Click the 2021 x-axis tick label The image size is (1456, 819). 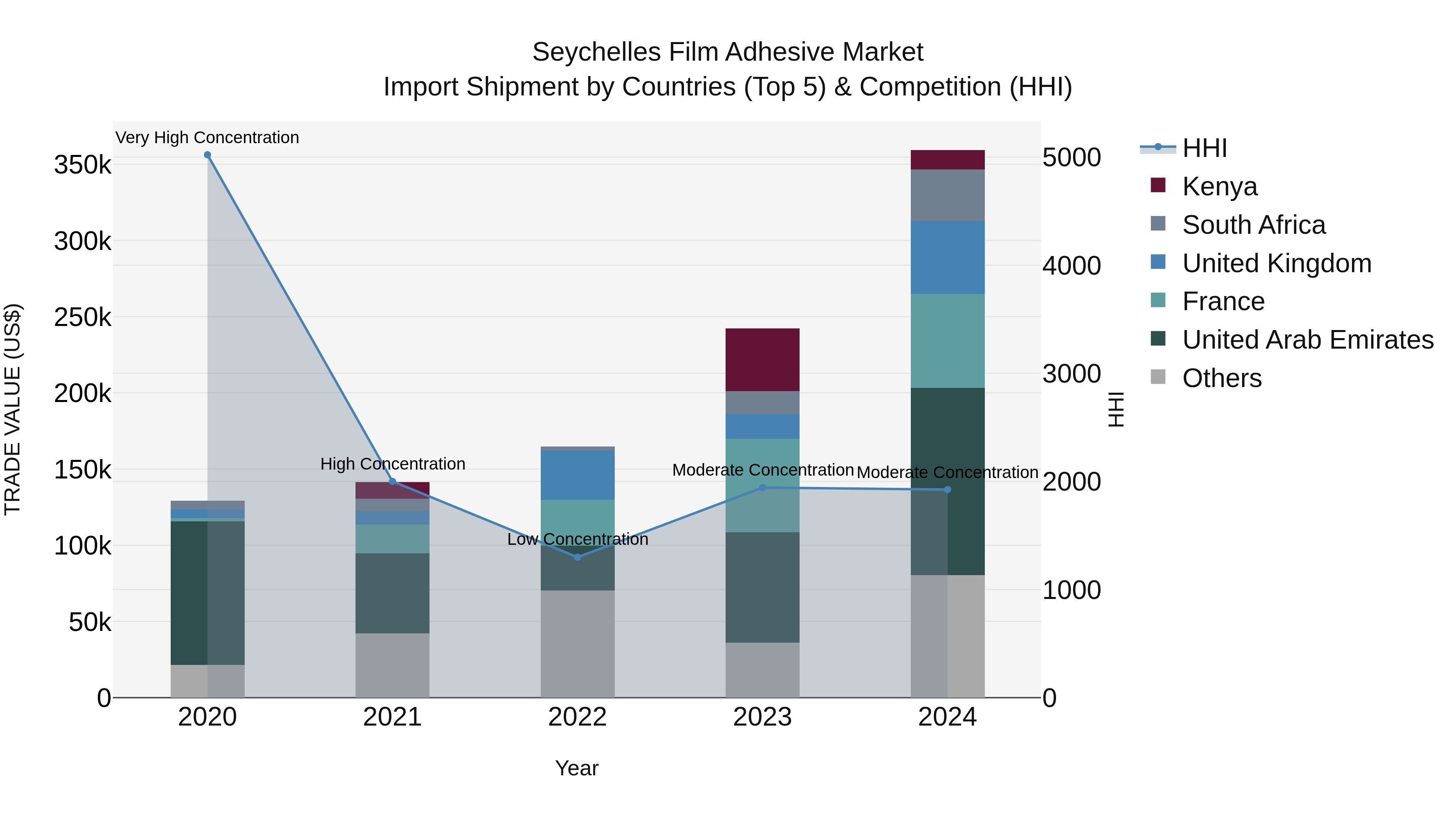(393, 717)
